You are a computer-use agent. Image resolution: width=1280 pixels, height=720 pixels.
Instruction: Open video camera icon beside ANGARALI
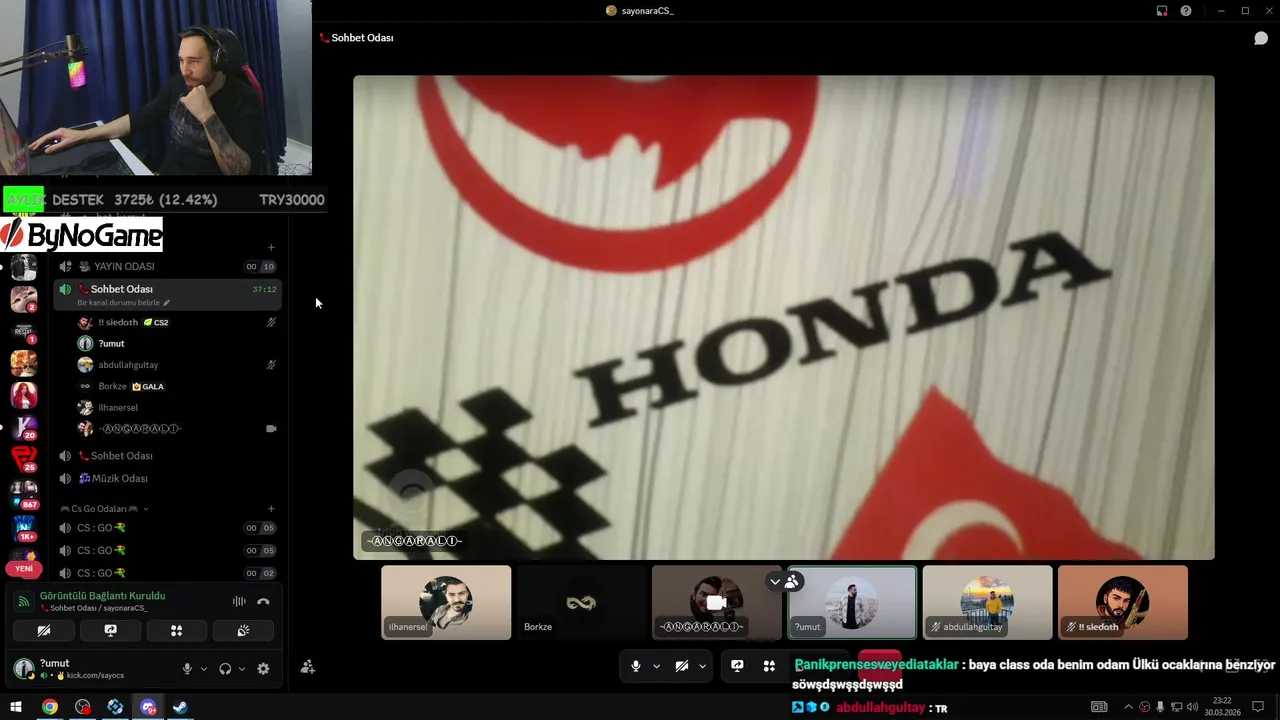point(271,429)
